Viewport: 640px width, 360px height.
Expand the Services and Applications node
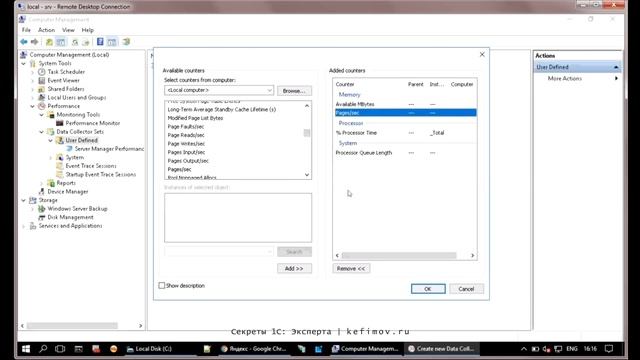(x=24, y=226)
